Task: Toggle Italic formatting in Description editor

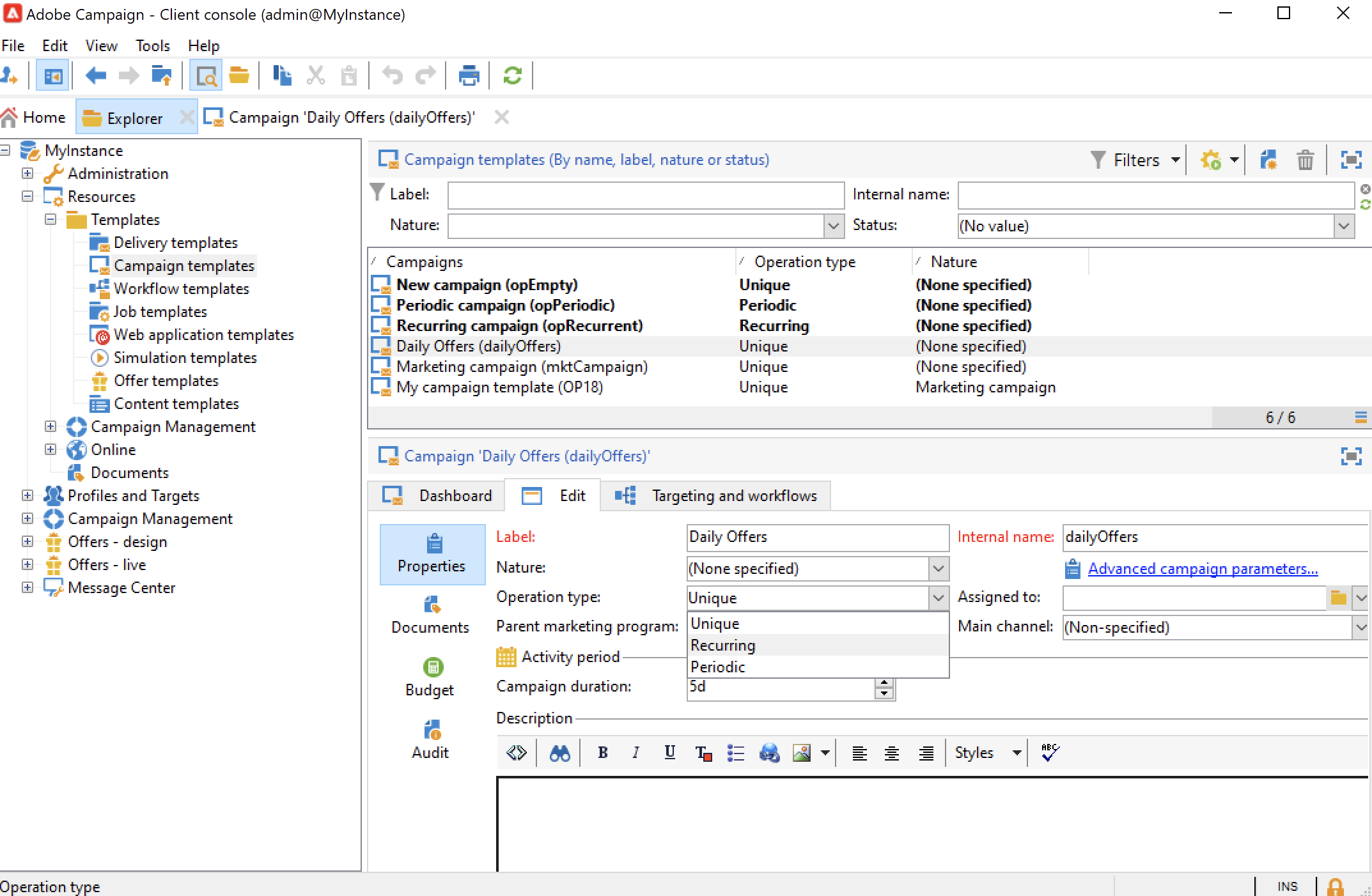Action: point(635,753)
